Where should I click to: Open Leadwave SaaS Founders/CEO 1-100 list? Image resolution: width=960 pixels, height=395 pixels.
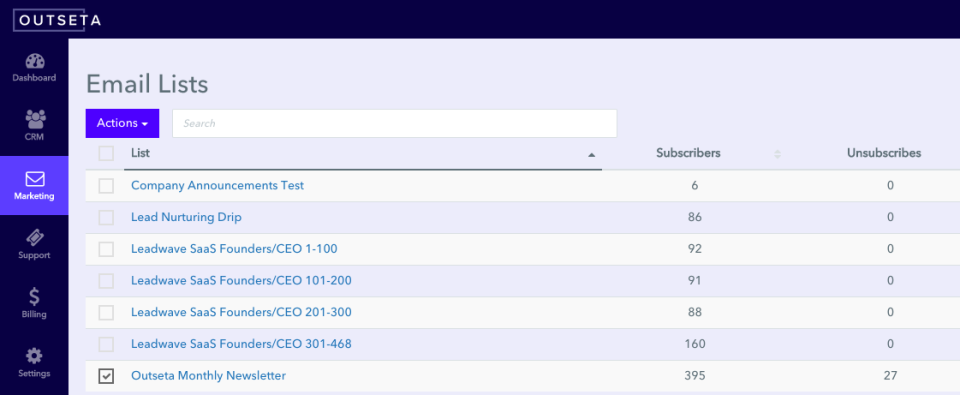tap(234, 249)
